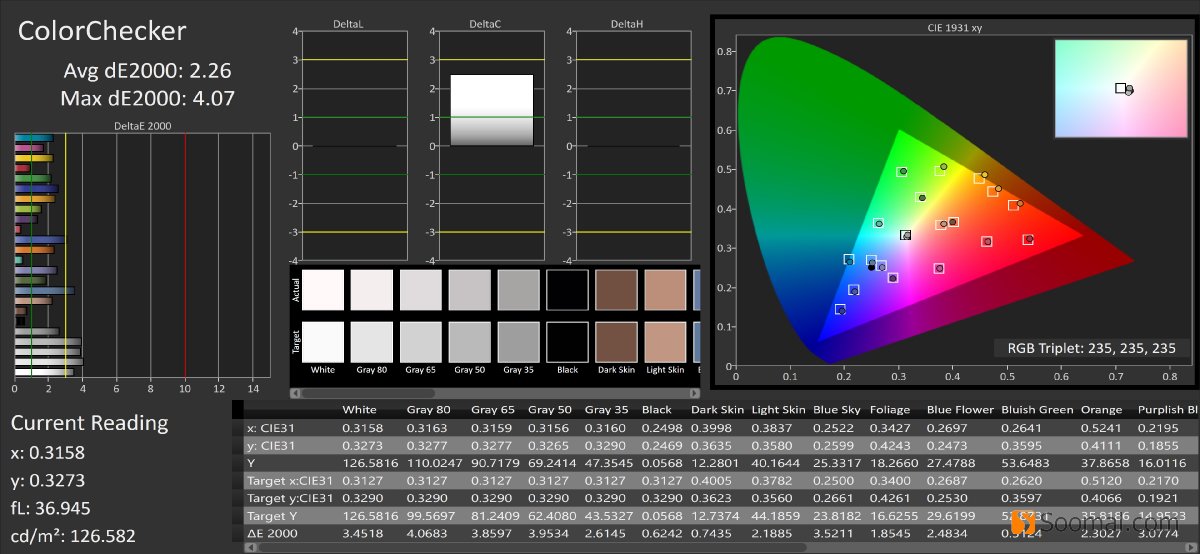
Task: Select the Light Skin actual swatch
Action: tap(665, 290)
